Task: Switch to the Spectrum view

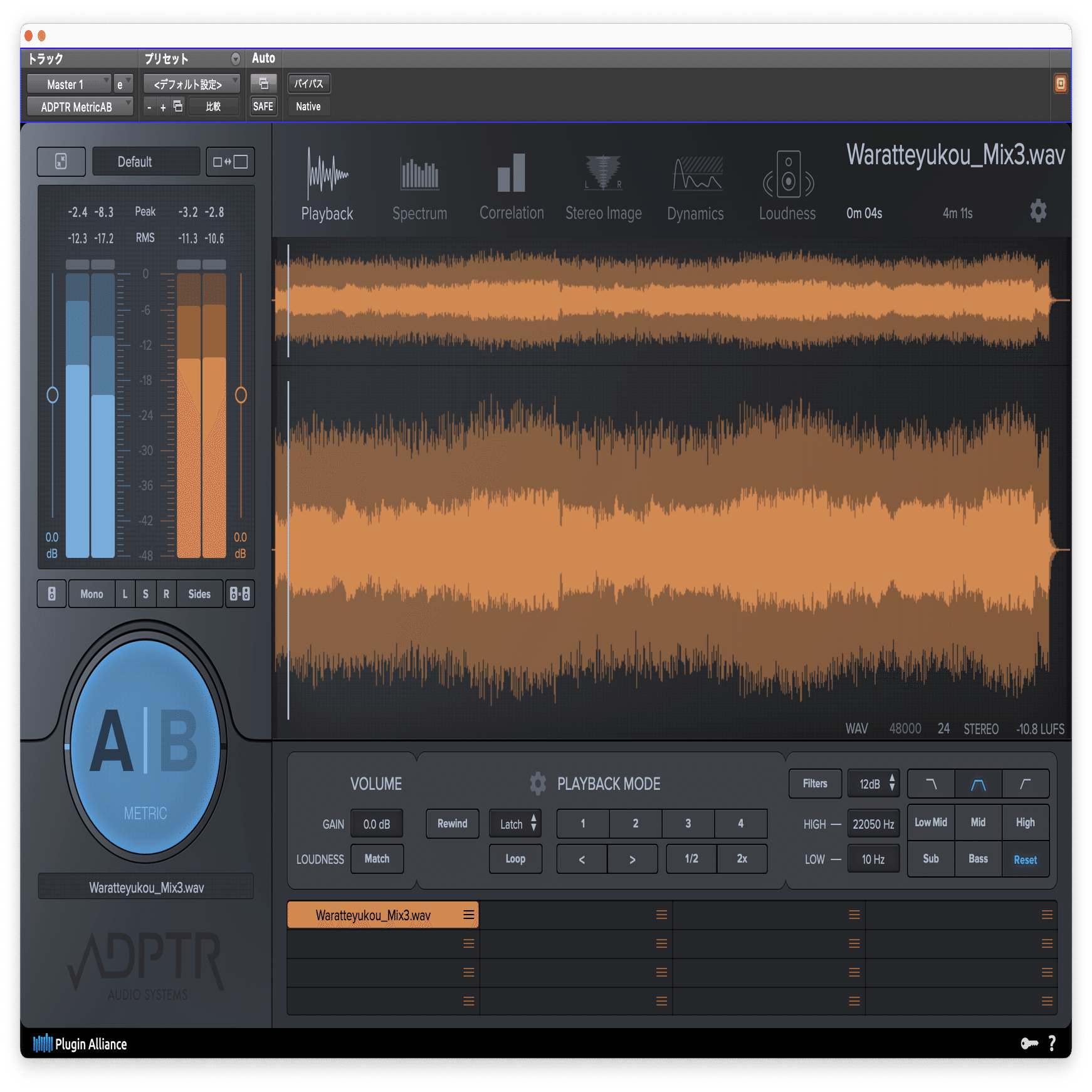Action: point(419,187)
